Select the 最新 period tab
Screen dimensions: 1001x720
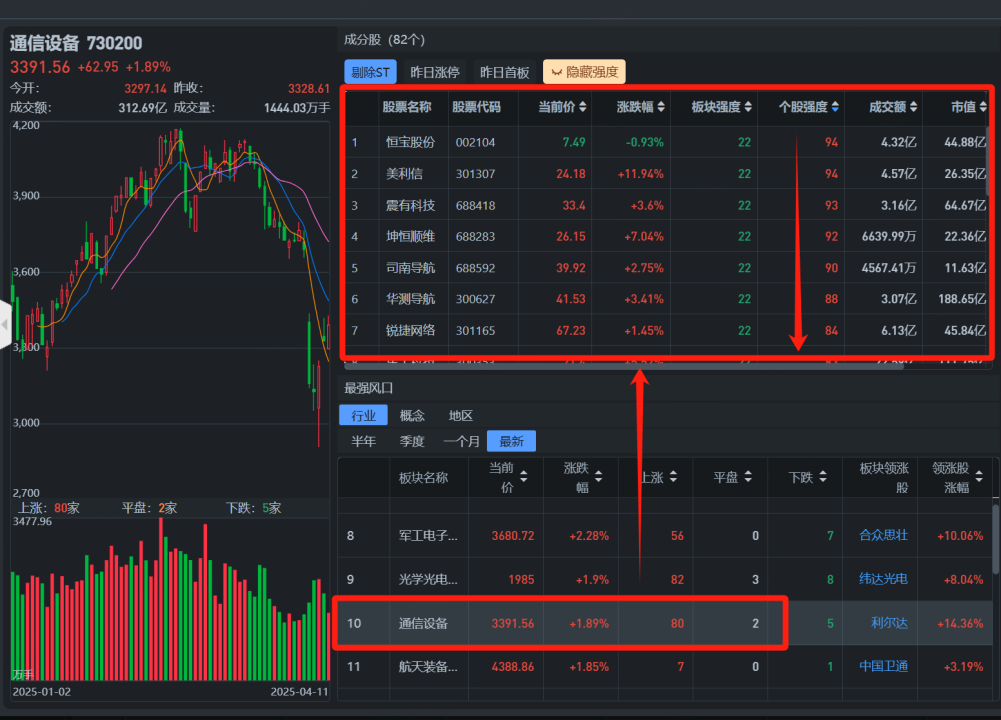point(511,441)
